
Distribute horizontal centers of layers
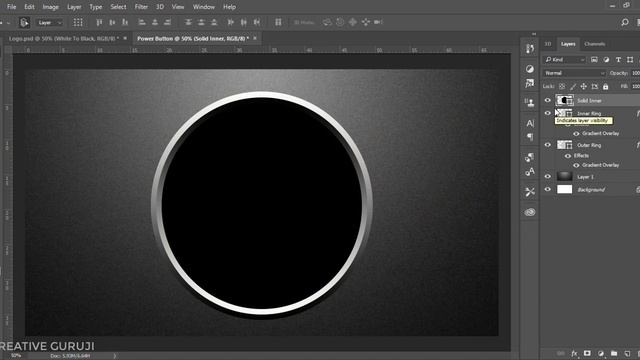pyautogui.click(x=243, y=22)
